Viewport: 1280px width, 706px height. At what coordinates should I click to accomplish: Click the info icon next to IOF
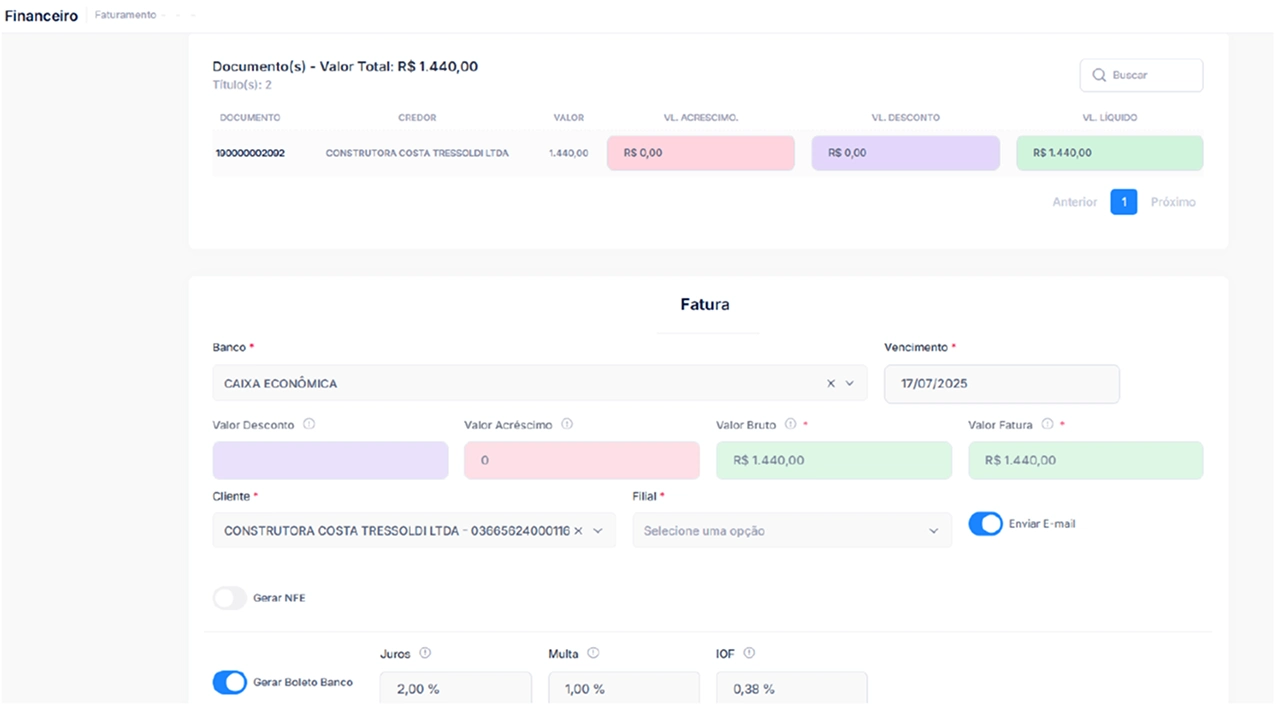pos(749,653)
